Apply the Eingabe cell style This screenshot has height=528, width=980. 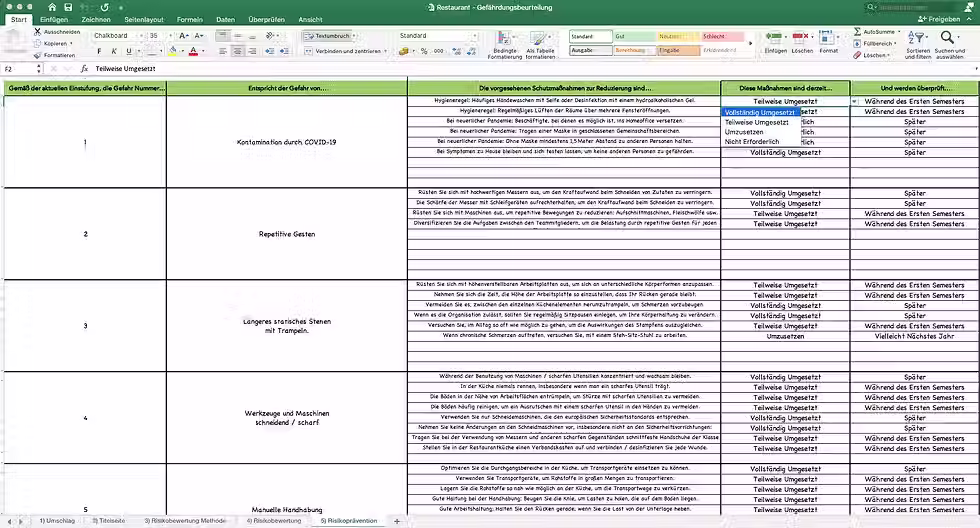(x=678, y=50)
